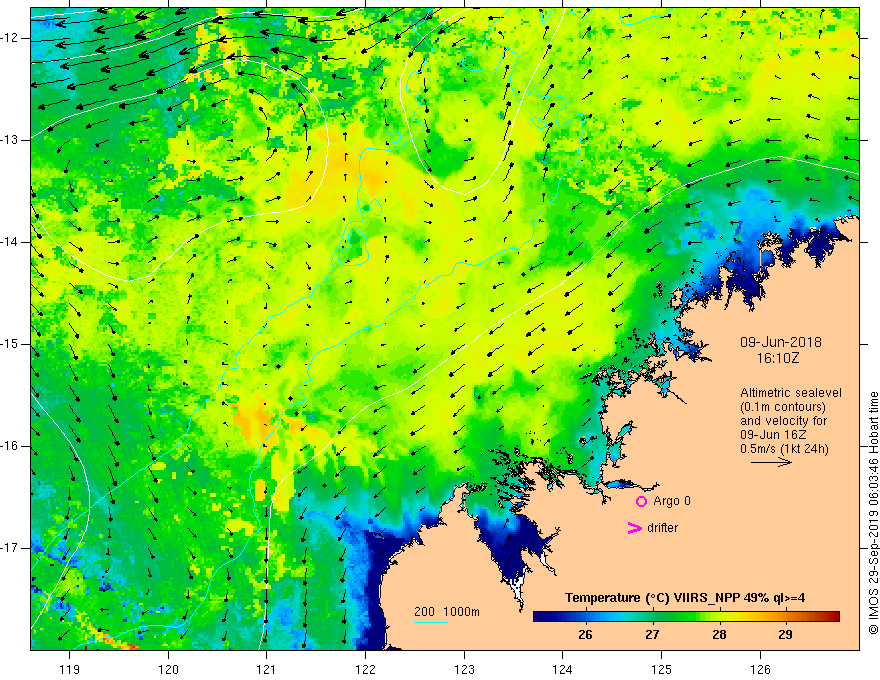Select the '16:10Z' time text
Screen dimensions: 880x680
tap(777, 358)
